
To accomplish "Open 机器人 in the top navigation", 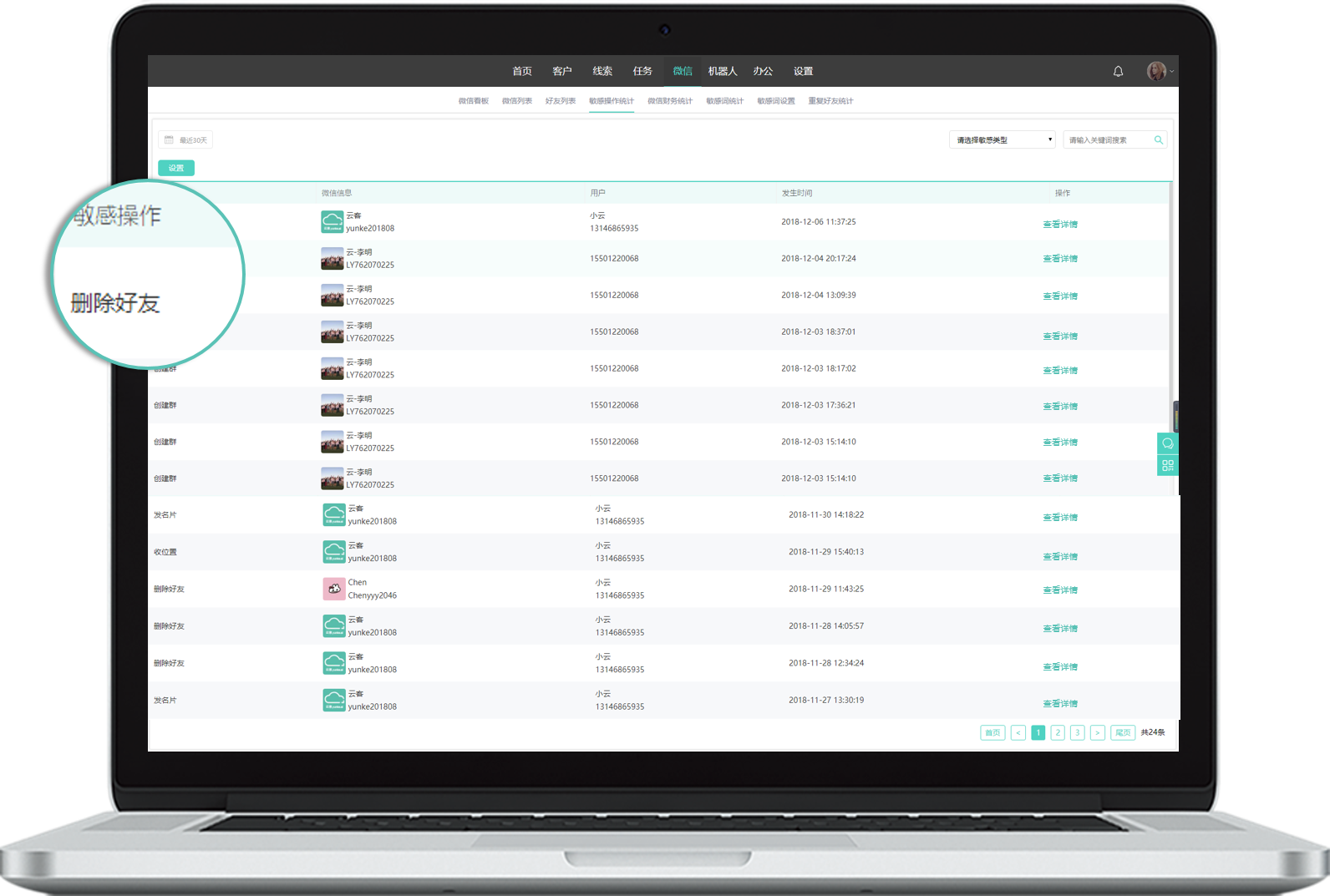I will [723, 72].
